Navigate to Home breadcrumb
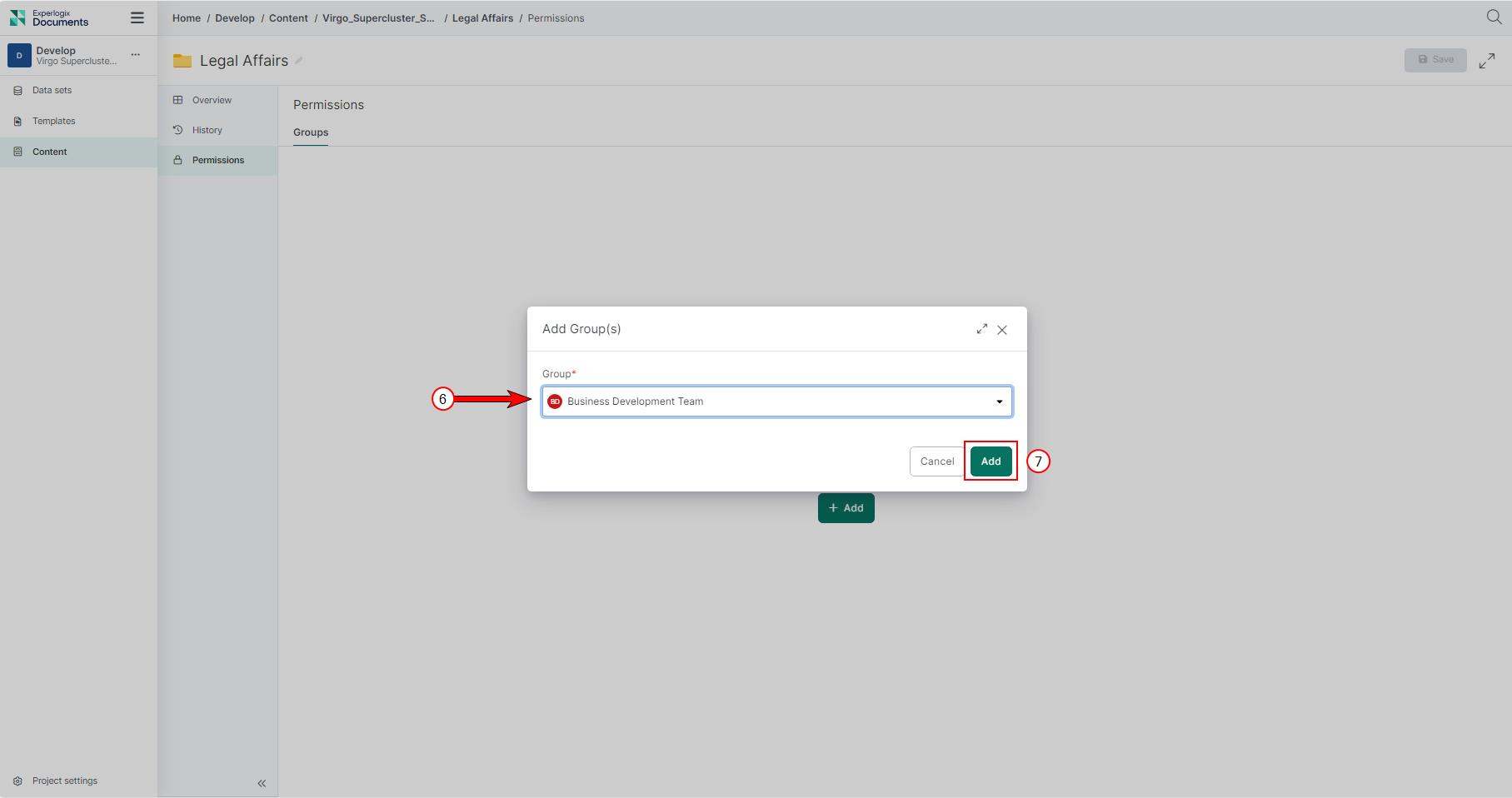Image resolution: width=1512 pixels, height=798 pixels. (187, 18)
